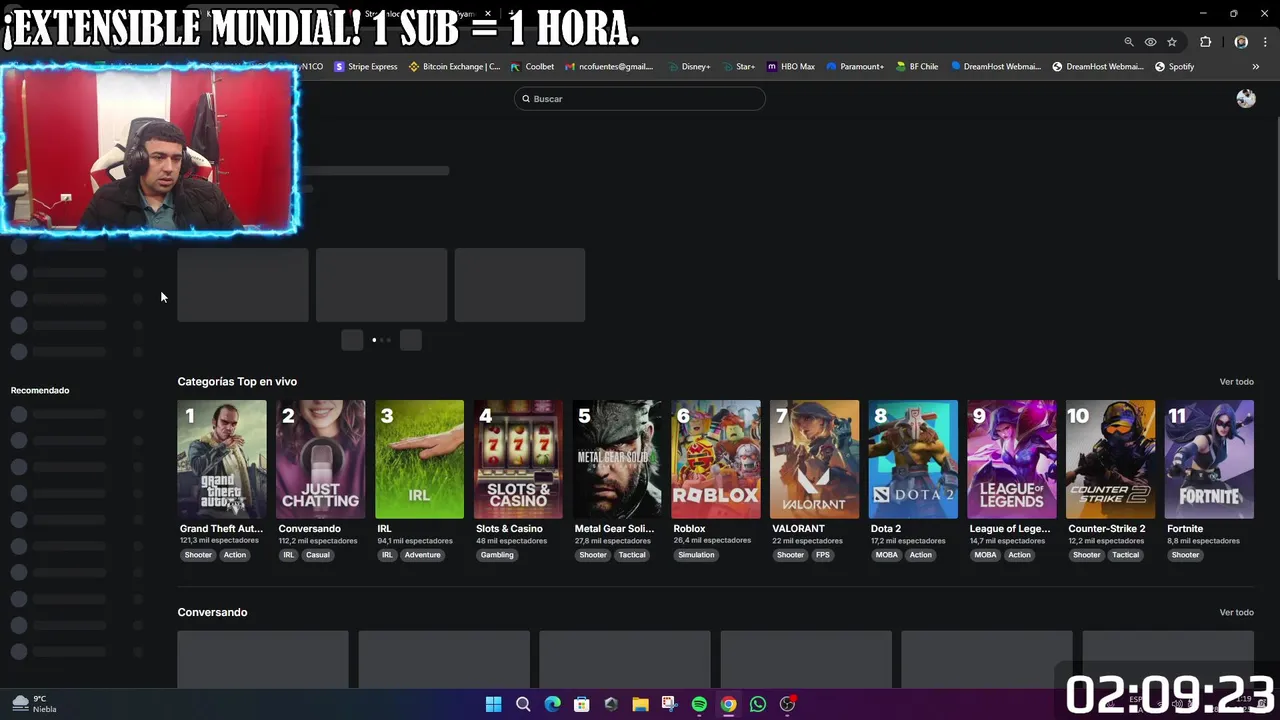Image resolution: width=1280 pixels, height=720 pixels.
Task: Go to next slide in the featured carousel
Action: click(x=411, y=340)
